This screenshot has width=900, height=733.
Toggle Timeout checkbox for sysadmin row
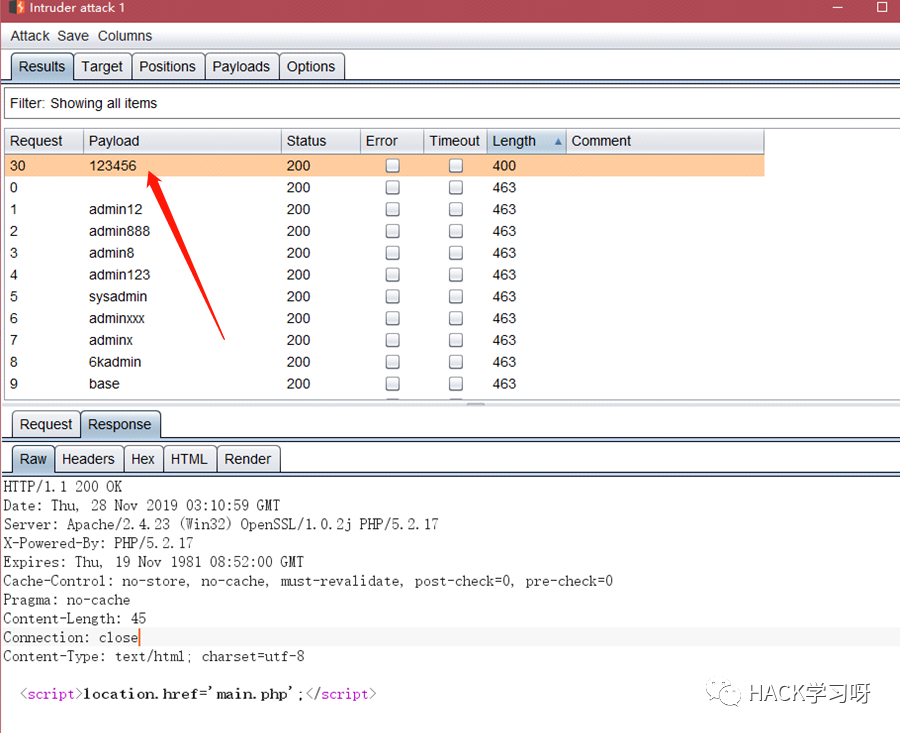456,297
